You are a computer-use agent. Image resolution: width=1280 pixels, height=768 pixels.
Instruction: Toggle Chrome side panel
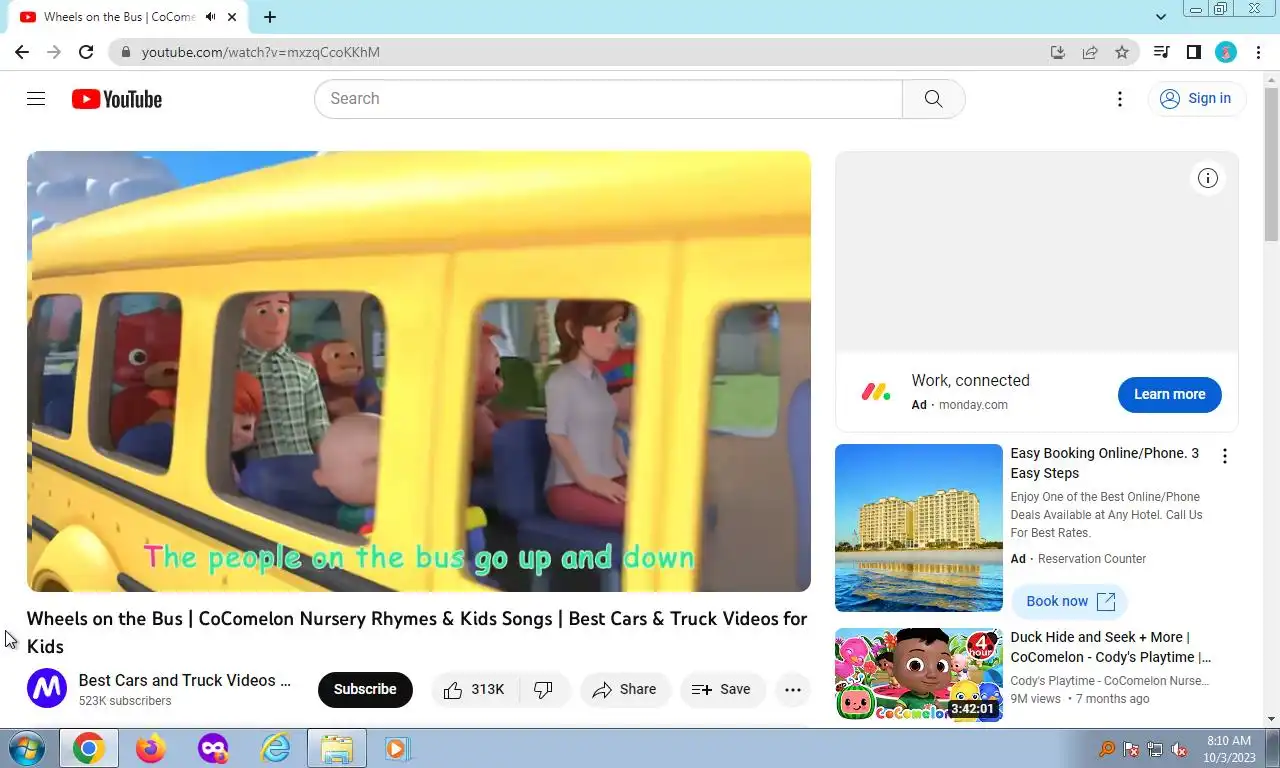coord(1193,52)
